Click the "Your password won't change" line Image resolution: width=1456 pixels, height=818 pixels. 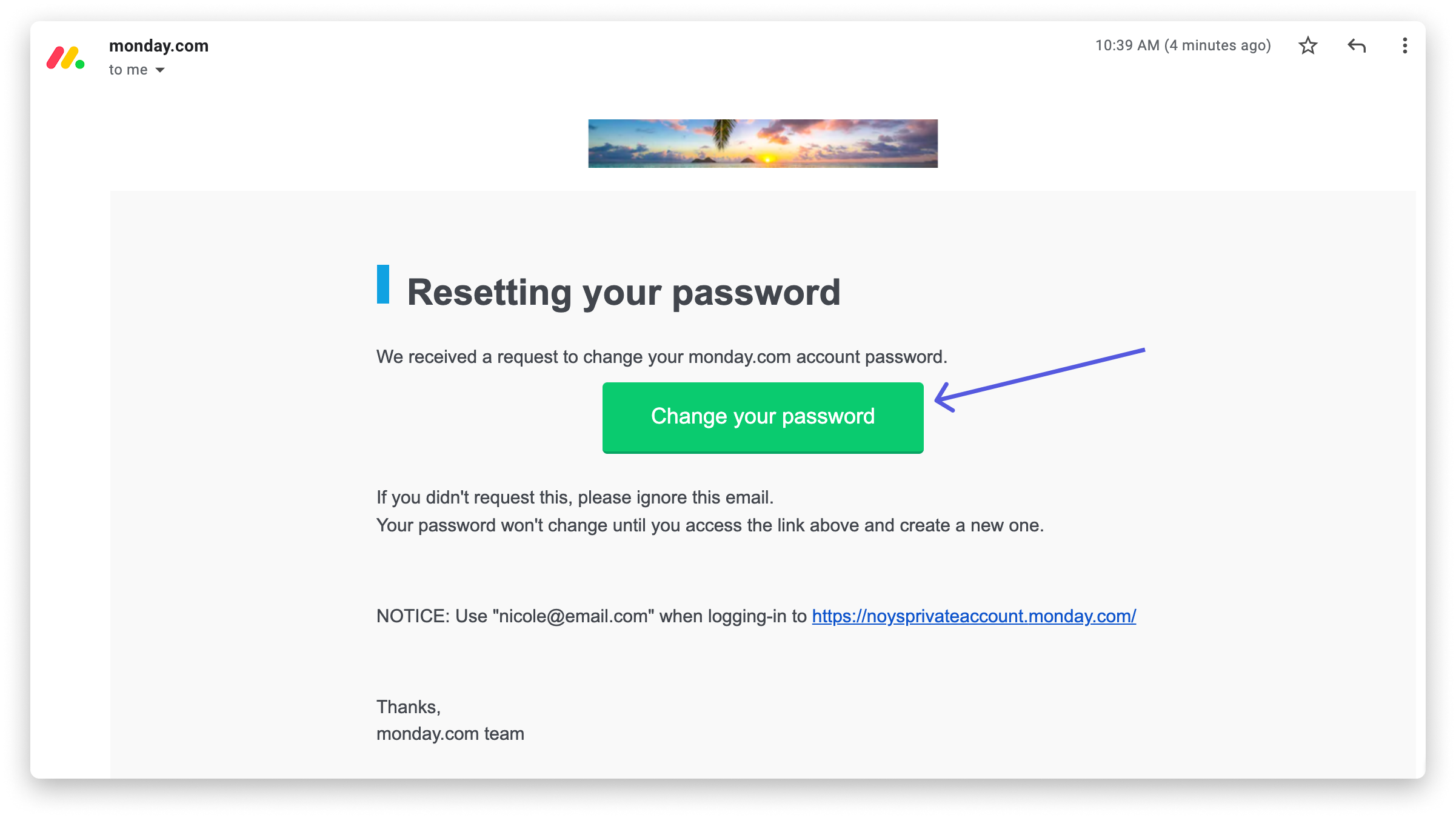point(710,525)
